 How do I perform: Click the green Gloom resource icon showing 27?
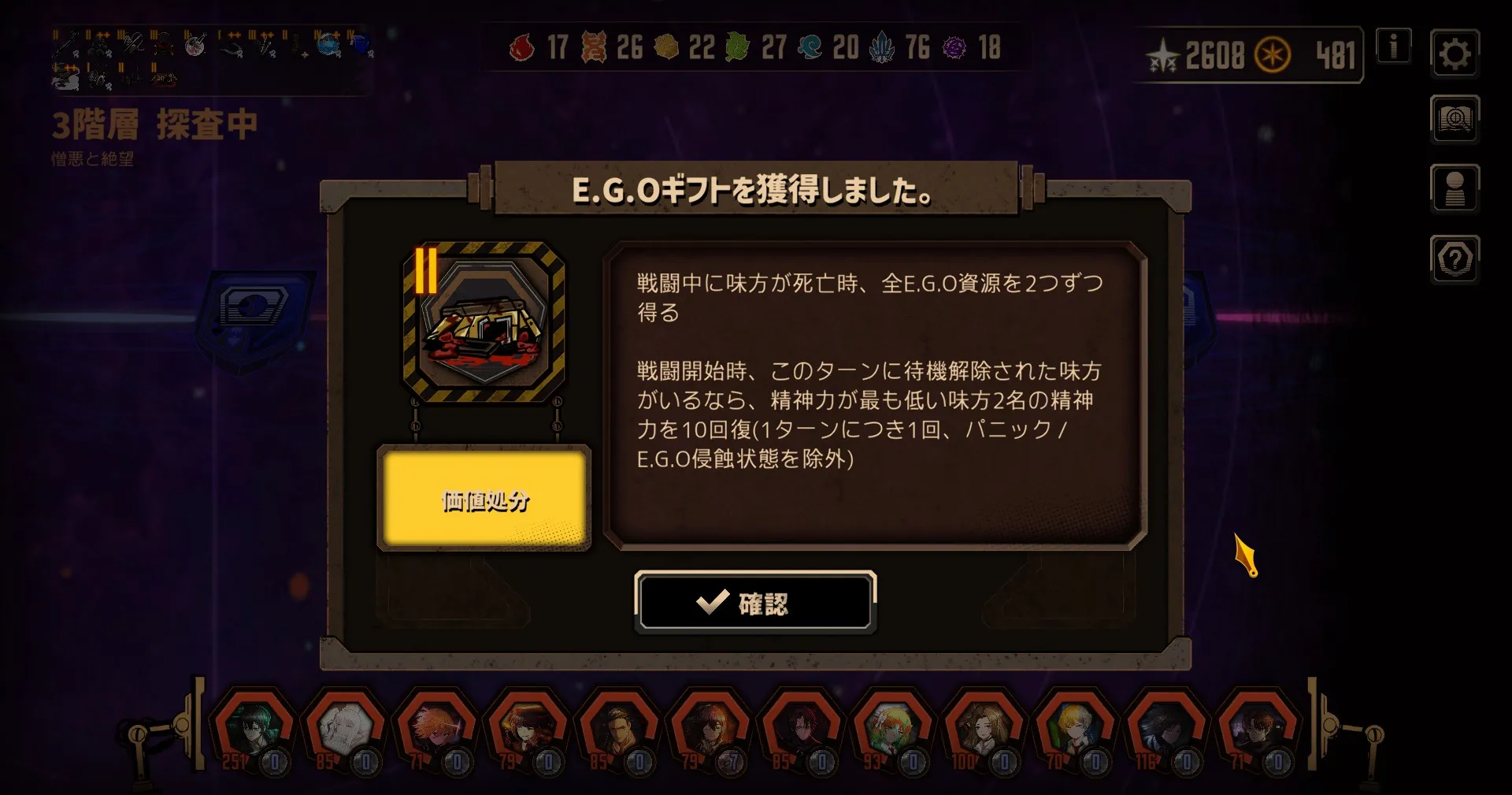pos(737,47)
